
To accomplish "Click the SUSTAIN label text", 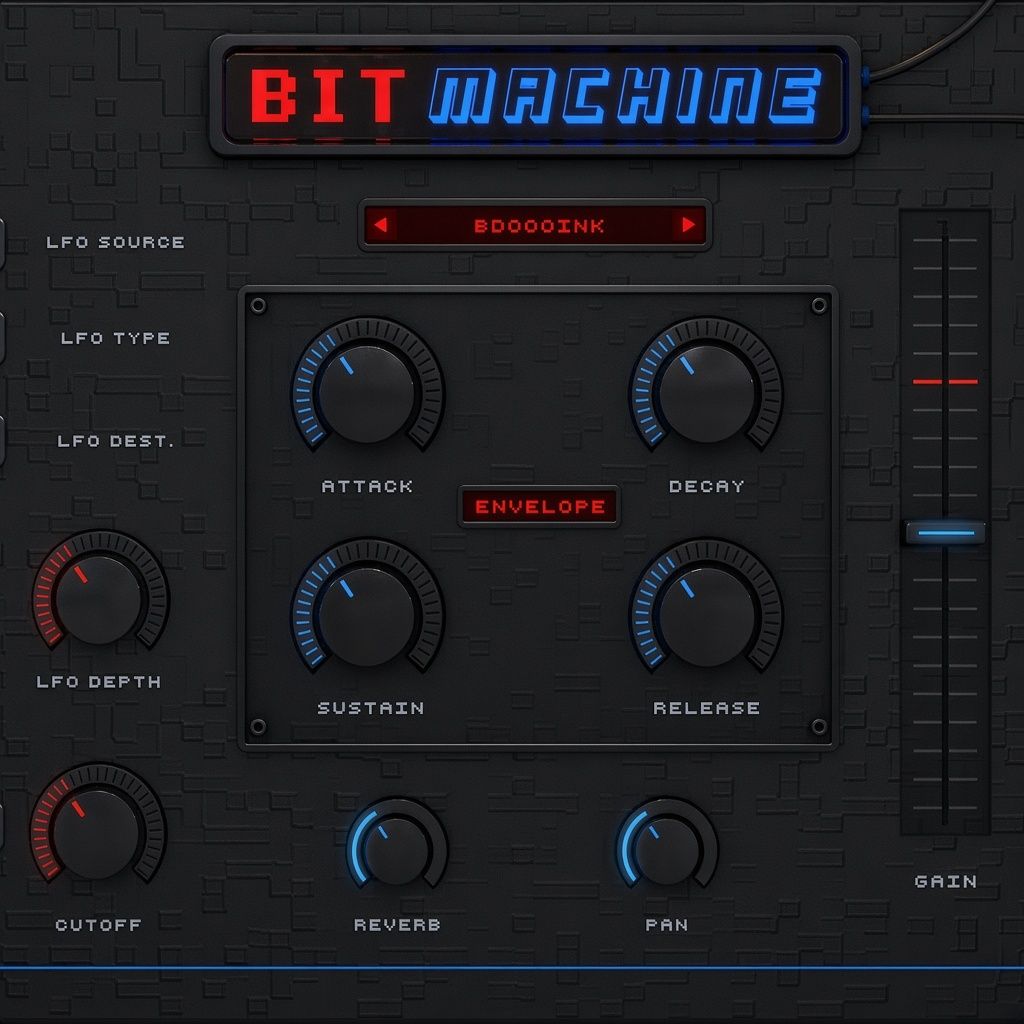I will tap(371, 709).
